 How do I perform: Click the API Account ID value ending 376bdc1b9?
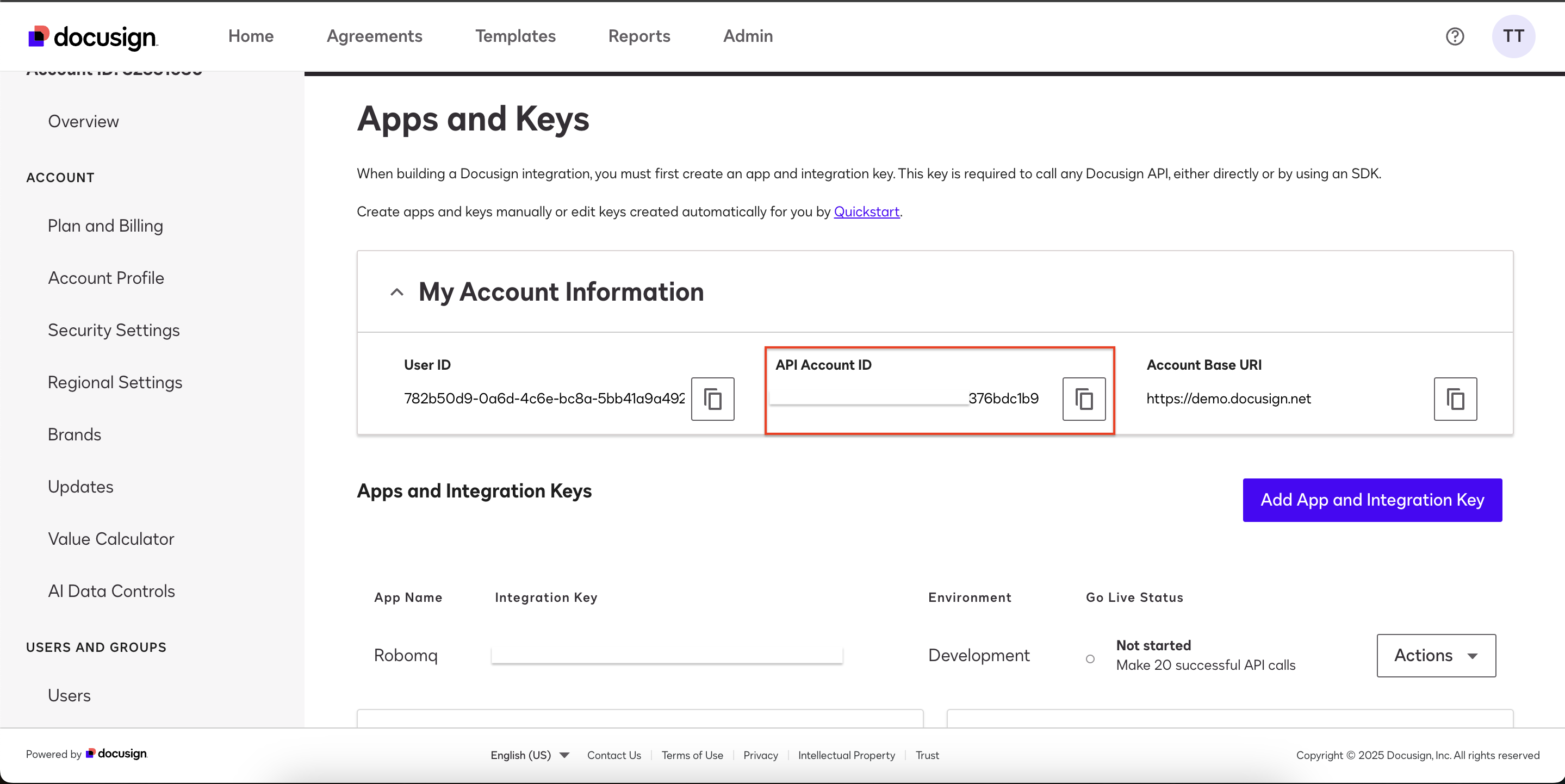1003,399
